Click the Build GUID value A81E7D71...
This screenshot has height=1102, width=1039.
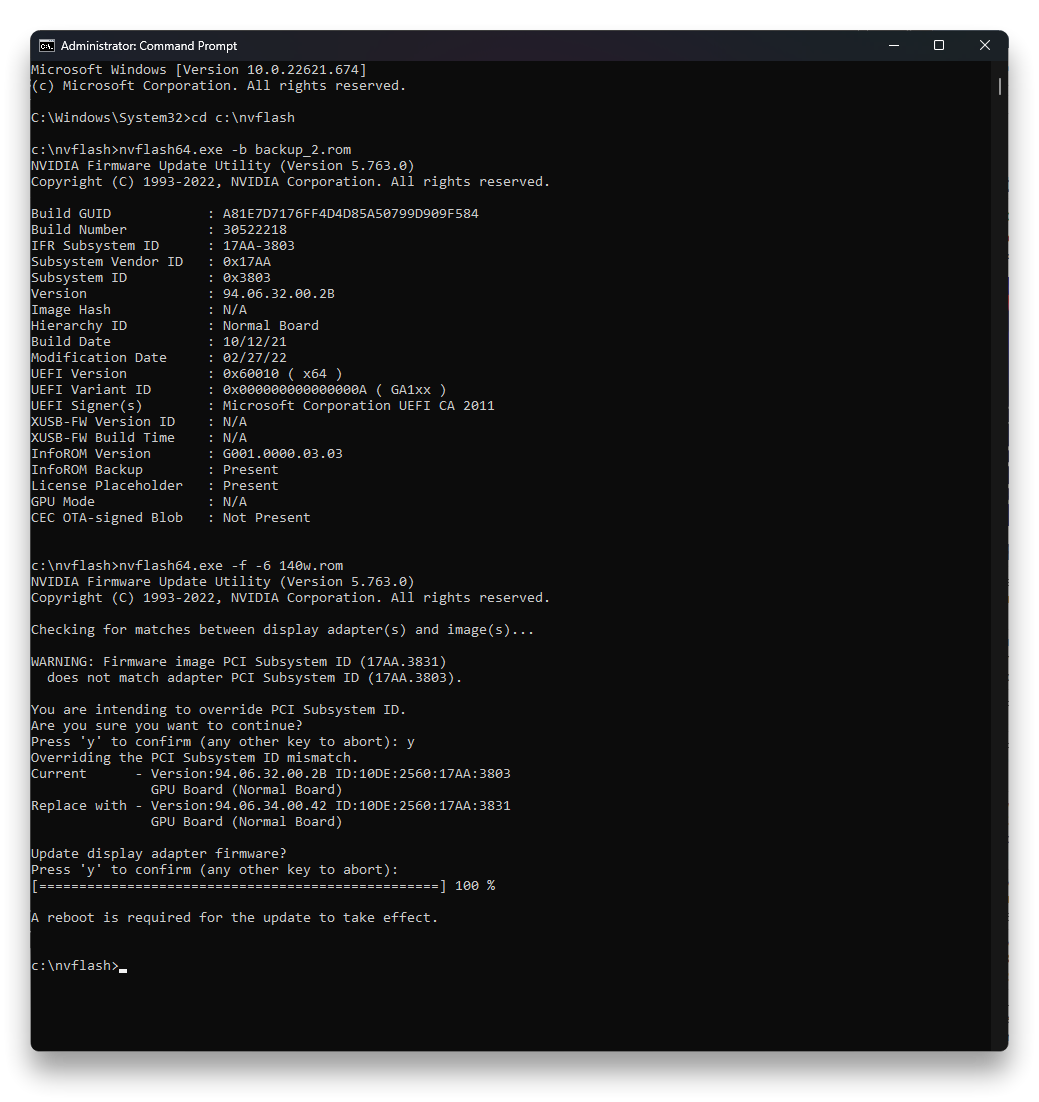pyautogui.click(x=358, y=214)
